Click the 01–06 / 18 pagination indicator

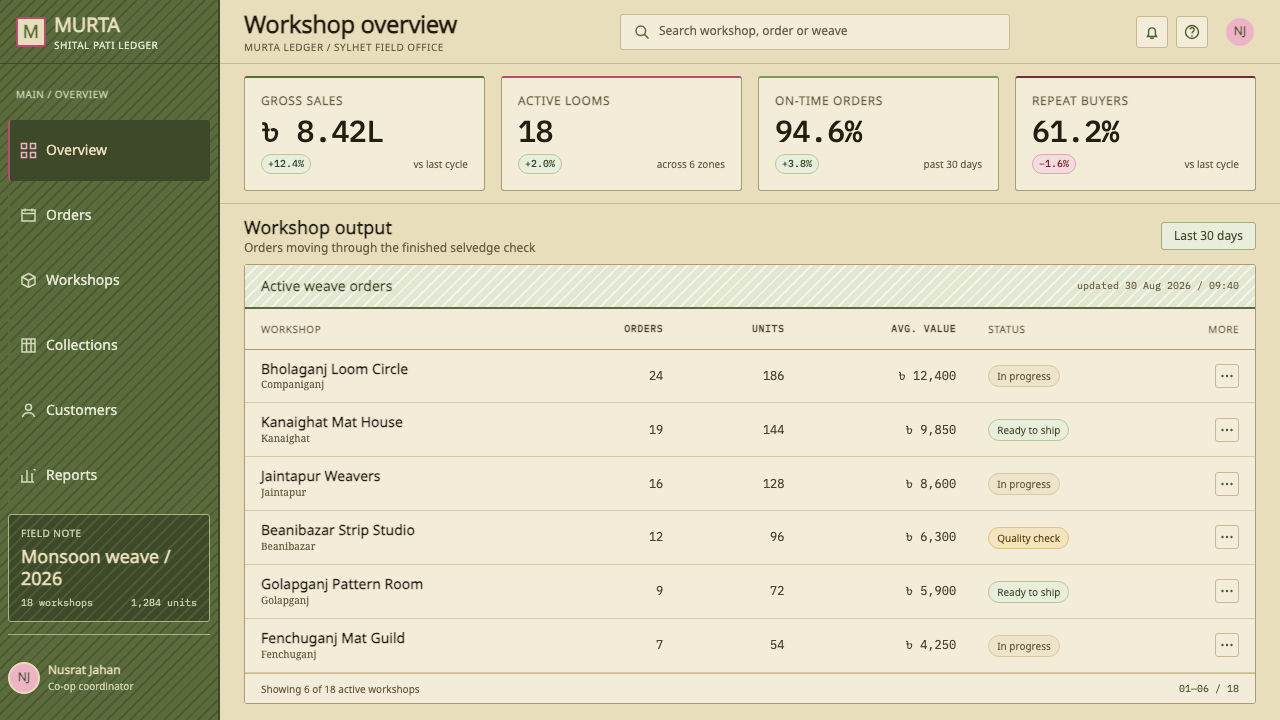[x=1209, y=689]
